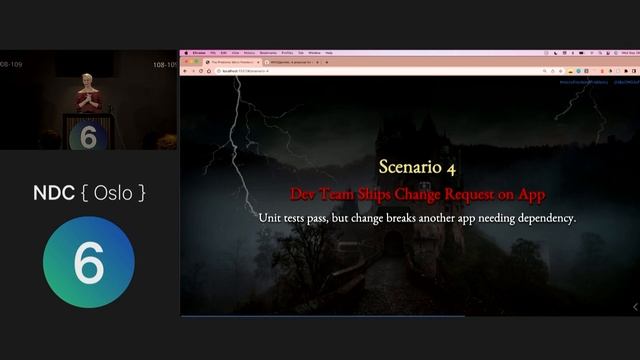Click "Dev Team Ships Change Request on App"

[x=417, y=194]
